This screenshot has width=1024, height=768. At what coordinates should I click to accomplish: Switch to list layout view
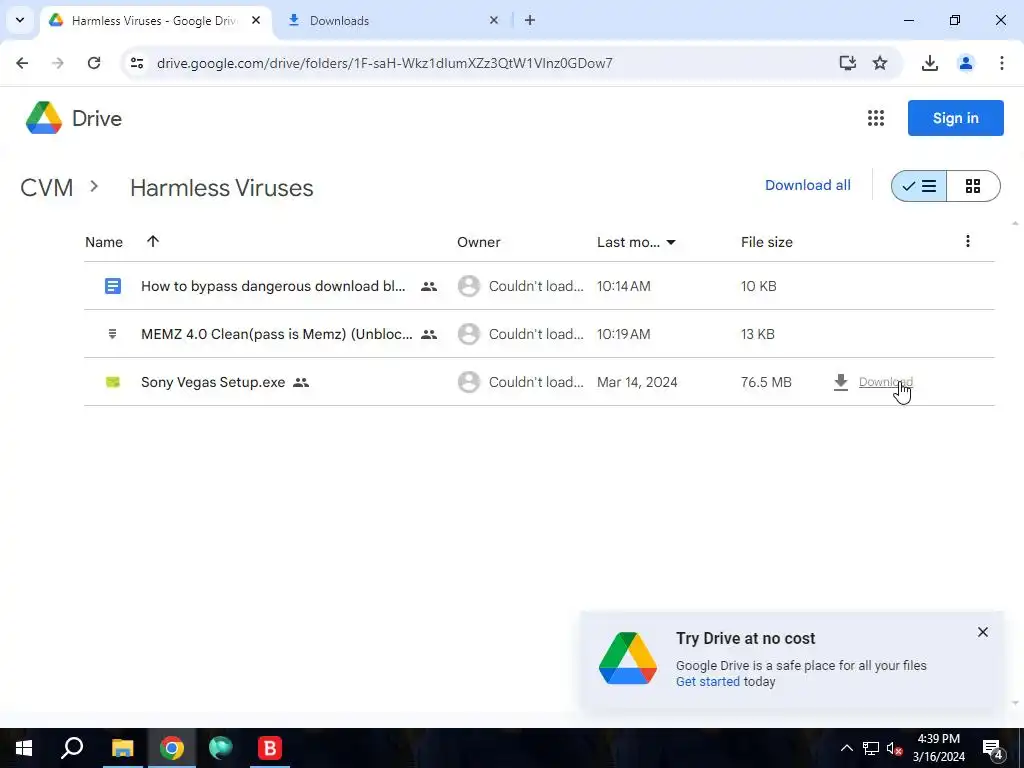coord(919,186)
